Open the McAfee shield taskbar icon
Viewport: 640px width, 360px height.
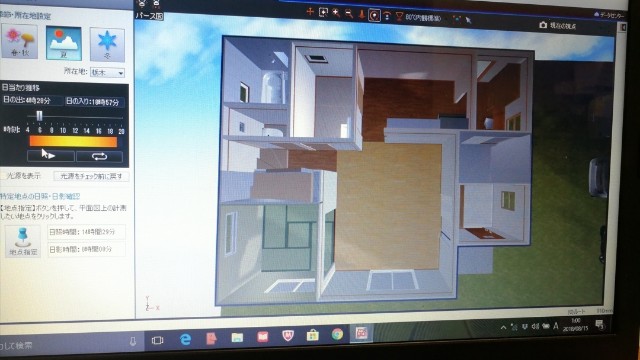point(288,336)
